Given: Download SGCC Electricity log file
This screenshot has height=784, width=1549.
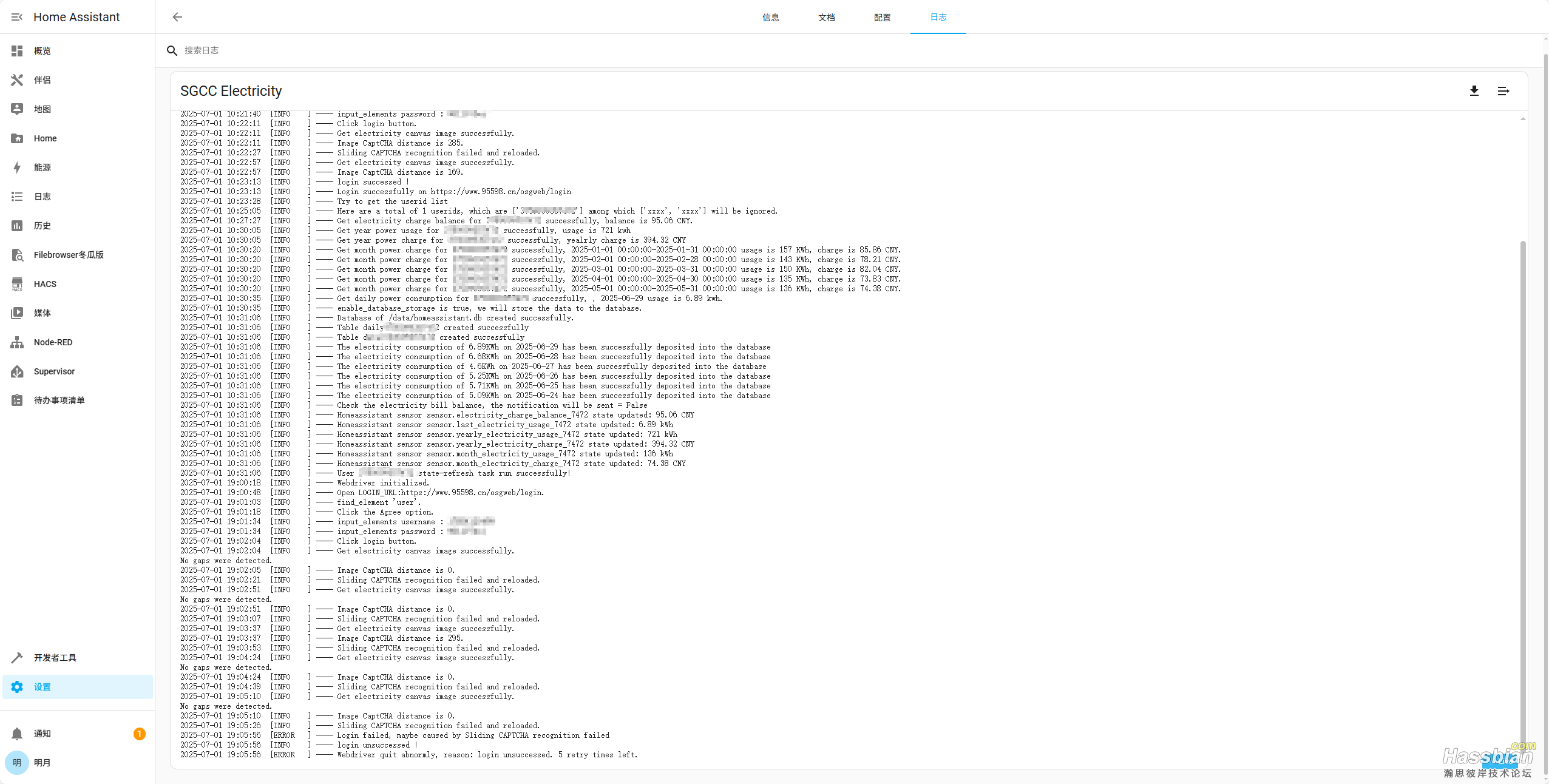Looking at the screenshot, I should tap(1474, 91).
